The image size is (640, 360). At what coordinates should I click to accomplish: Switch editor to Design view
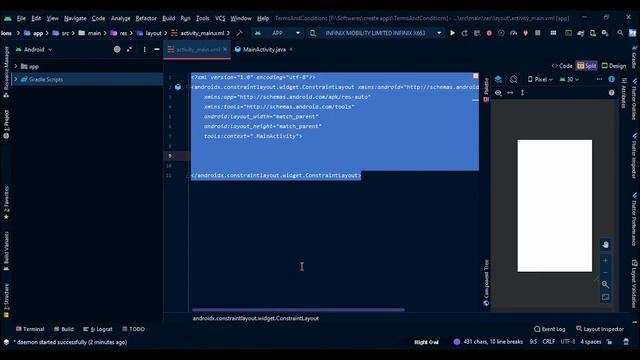(614, 66)
